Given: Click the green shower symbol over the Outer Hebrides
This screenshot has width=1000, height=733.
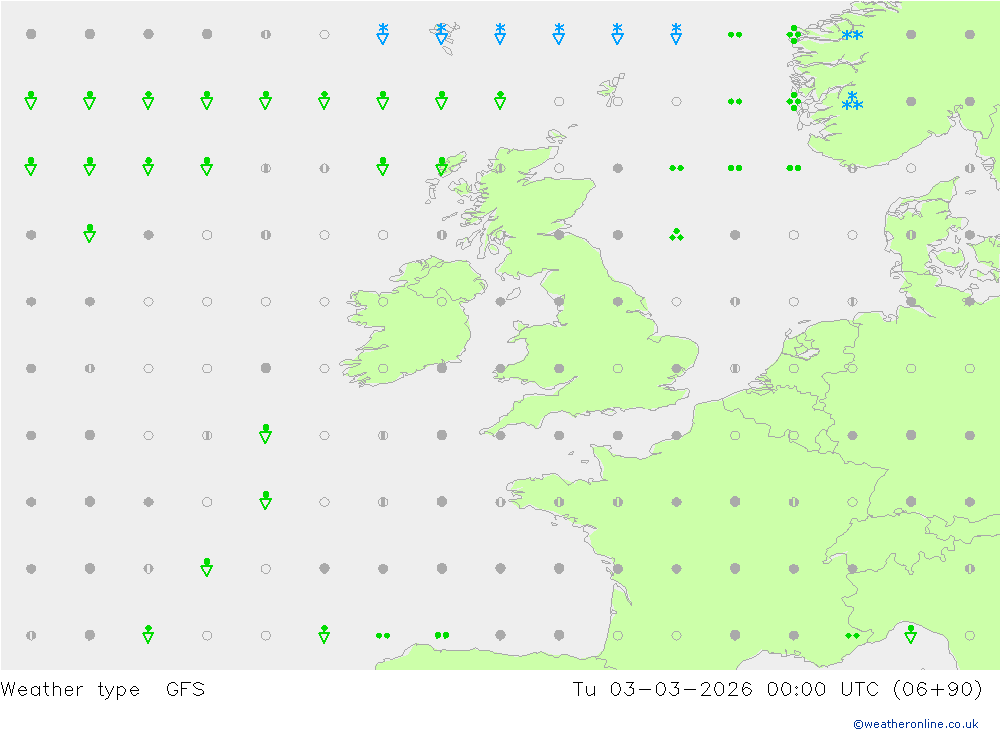Looking at the screenshot, I should click(x=441, y=167).
